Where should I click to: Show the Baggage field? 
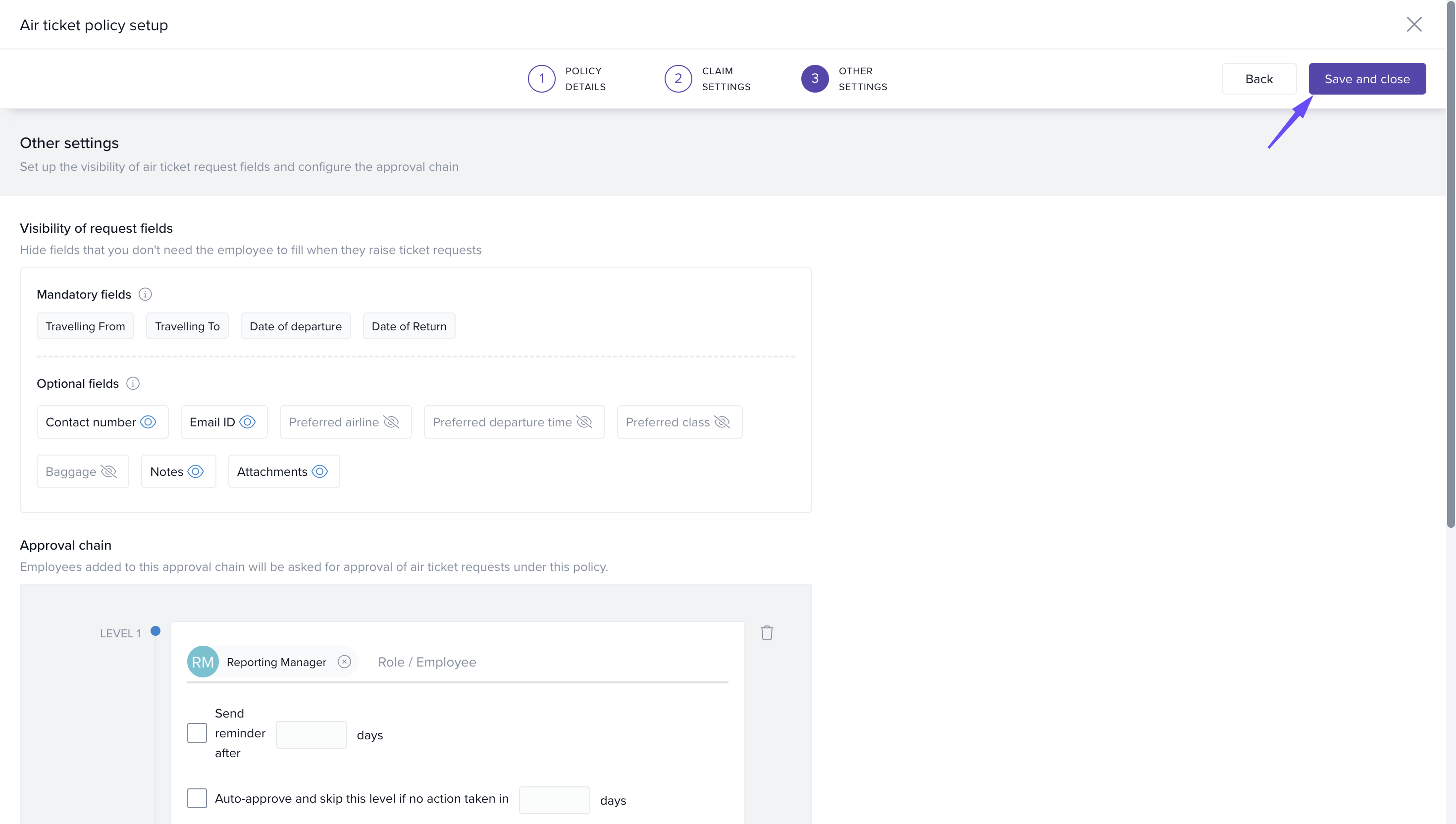108,471
